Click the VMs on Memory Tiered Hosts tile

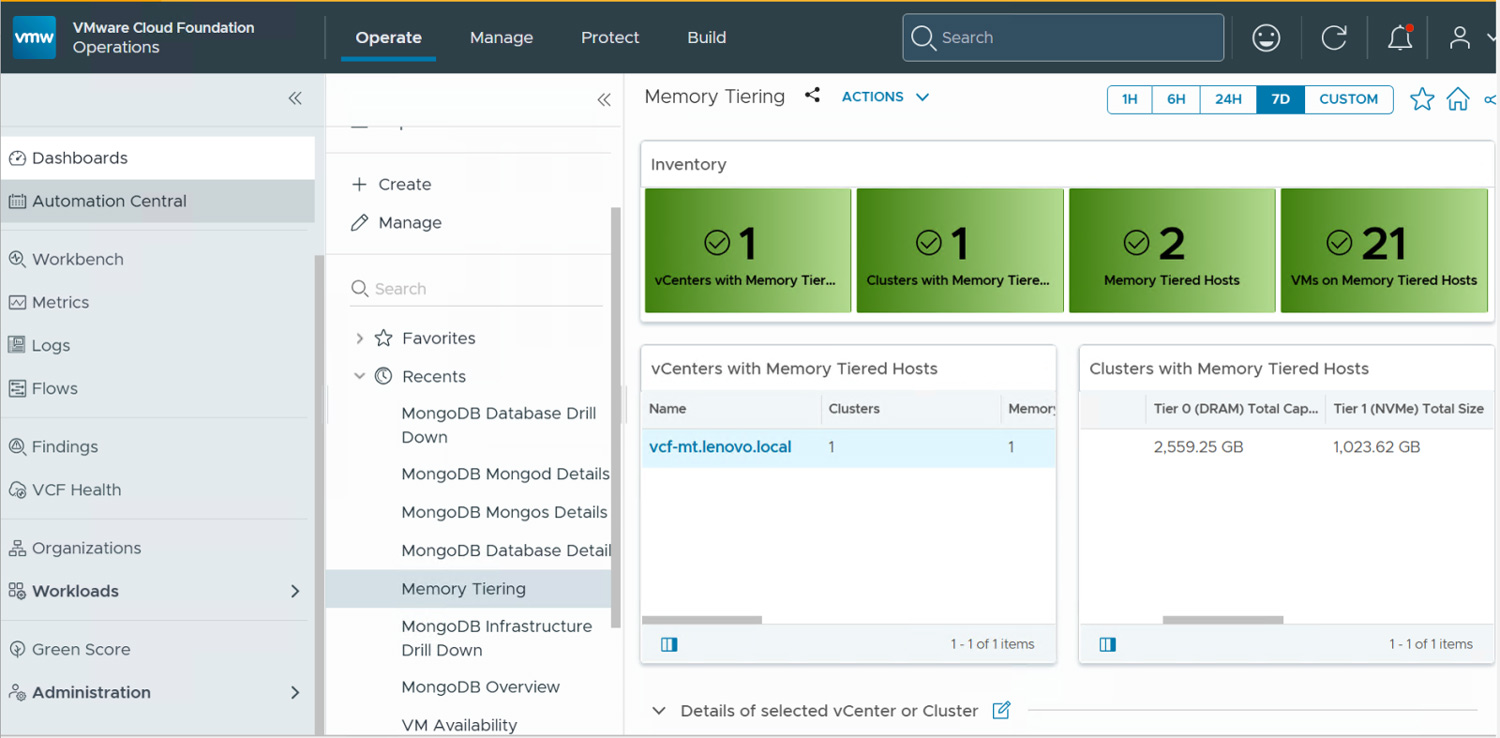(1384, 251)
